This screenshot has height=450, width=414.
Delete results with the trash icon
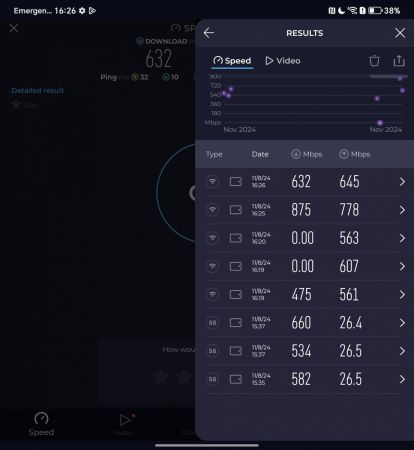coord(374,61)
